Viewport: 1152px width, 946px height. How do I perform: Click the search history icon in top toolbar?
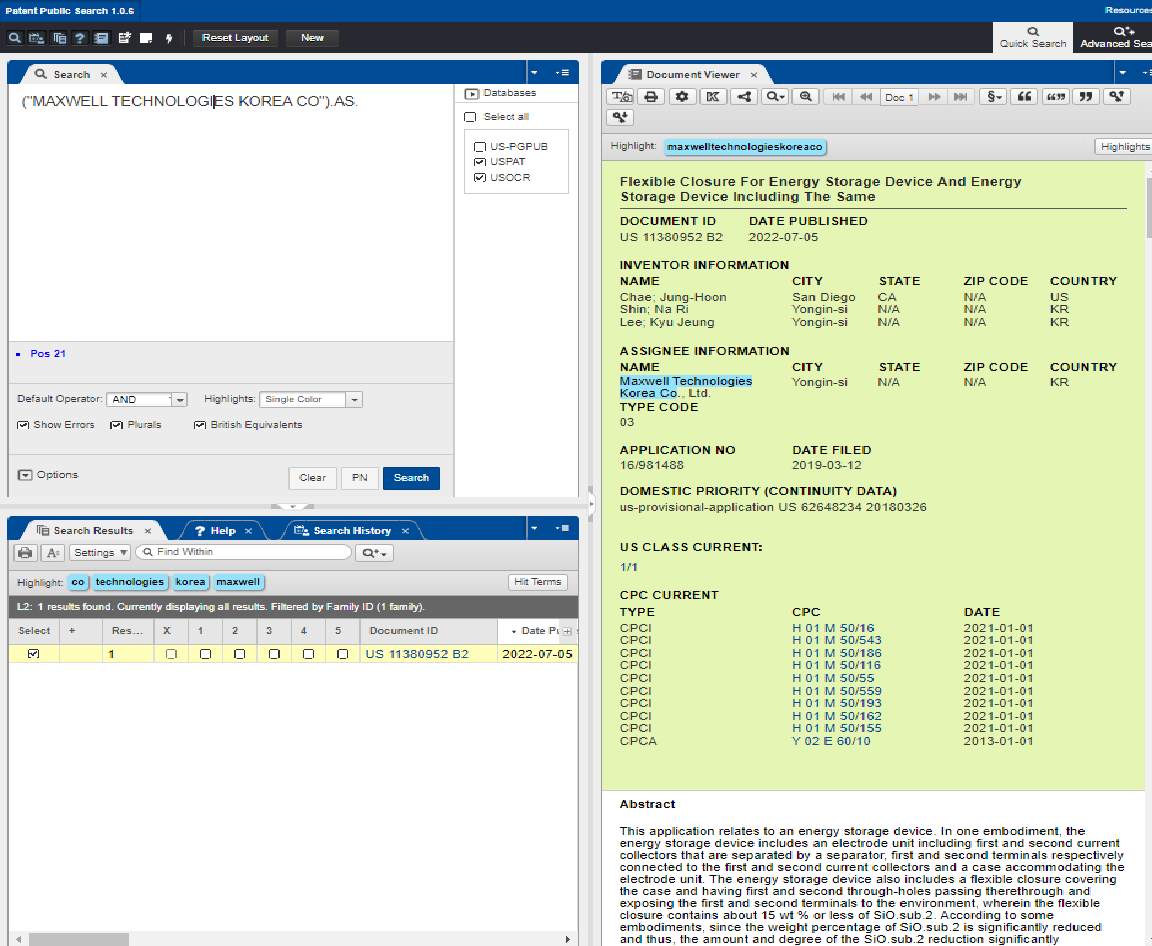36,38
